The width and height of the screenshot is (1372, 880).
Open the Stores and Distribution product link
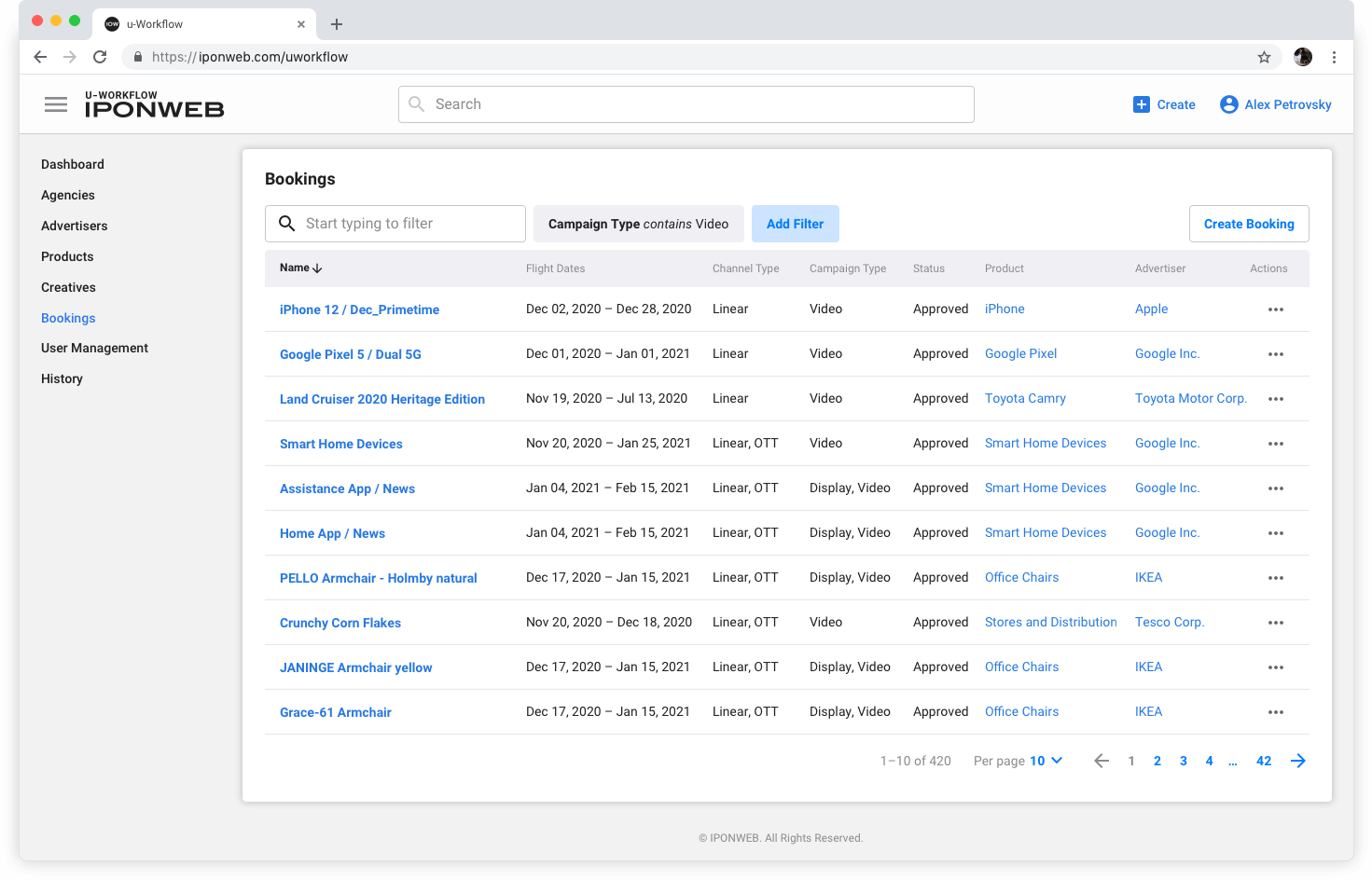1050,622
